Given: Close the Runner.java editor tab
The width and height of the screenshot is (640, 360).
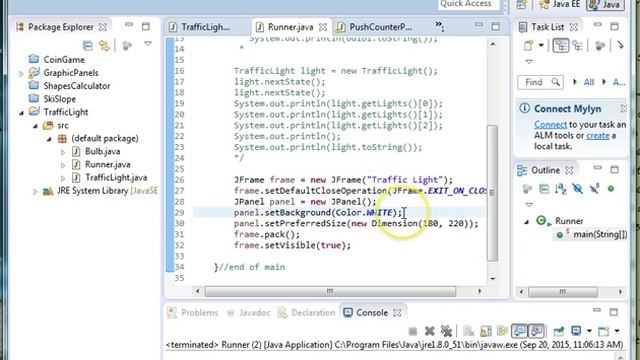Looking at the screenshot, I should coord(323,27).
